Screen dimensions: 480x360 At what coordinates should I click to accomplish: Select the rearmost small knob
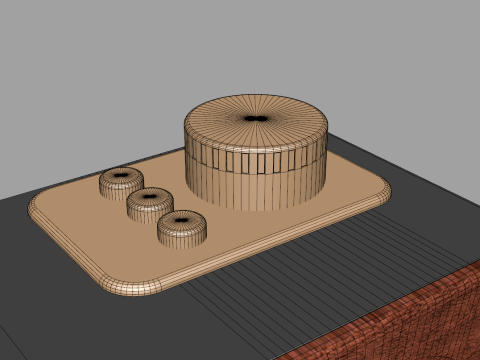[x=121, y=184]
